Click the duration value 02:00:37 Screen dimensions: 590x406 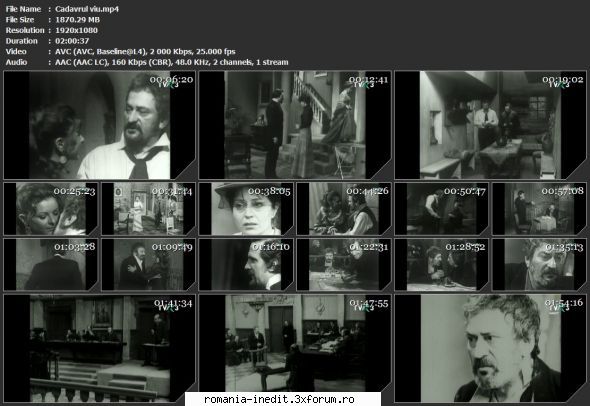(72, 41)
